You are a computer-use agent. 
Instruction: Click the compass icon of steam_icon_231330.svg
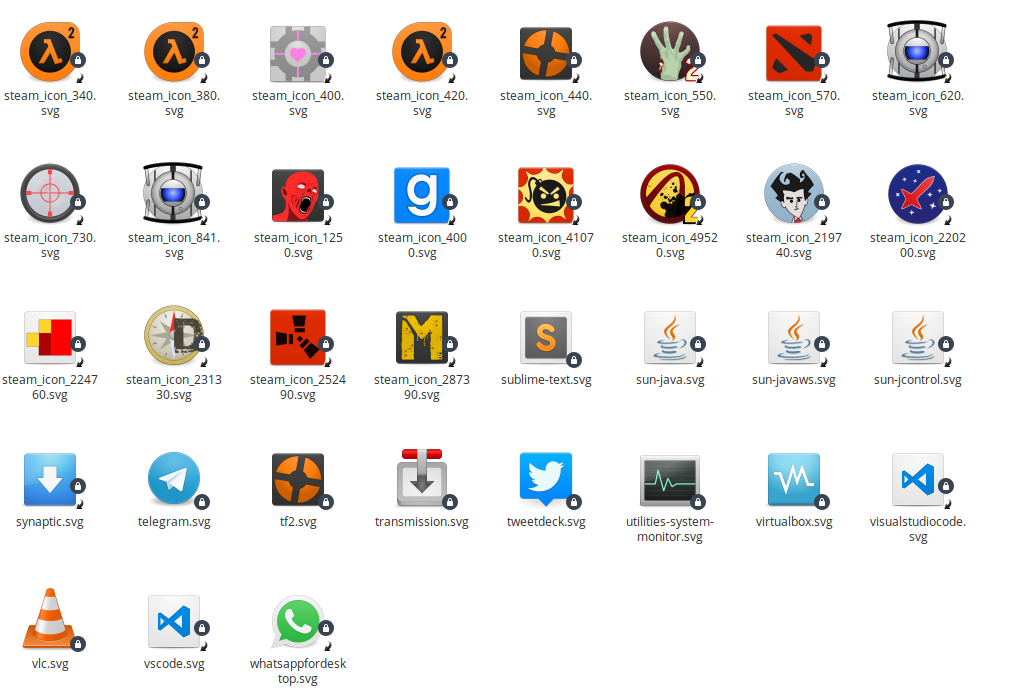click(174, 335)
